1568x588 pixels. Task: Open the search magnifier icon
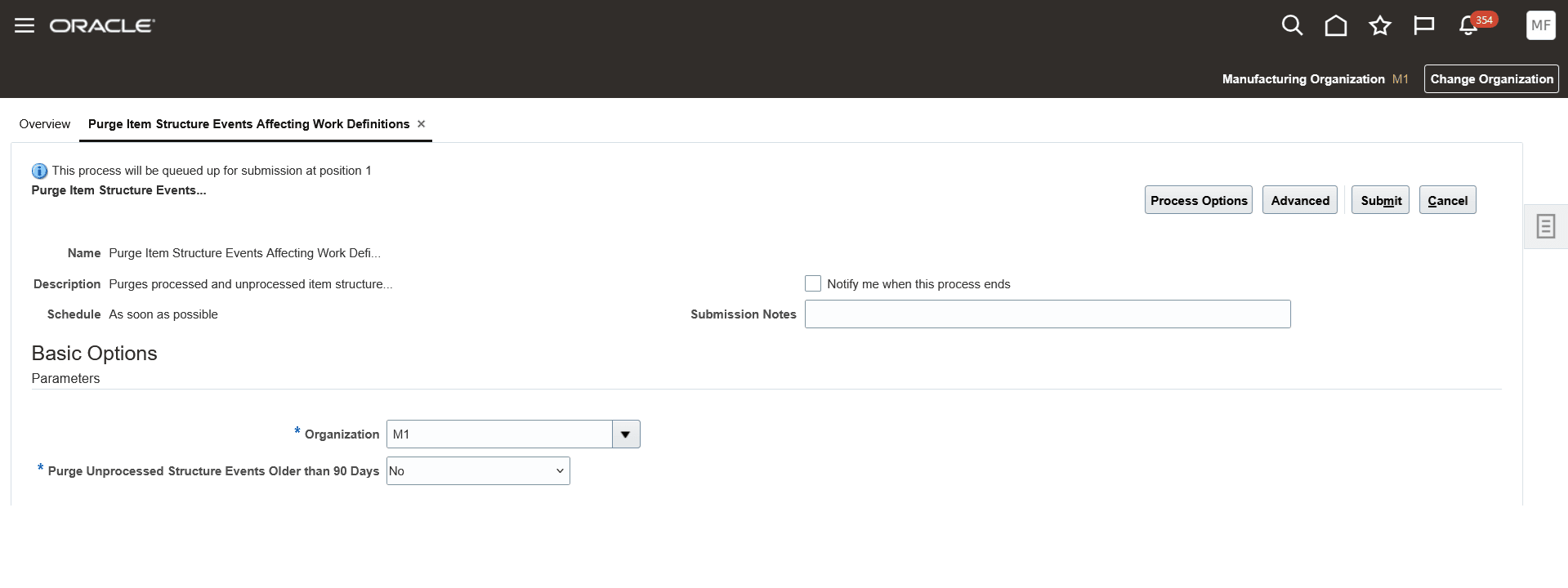tap(1292, 25)
